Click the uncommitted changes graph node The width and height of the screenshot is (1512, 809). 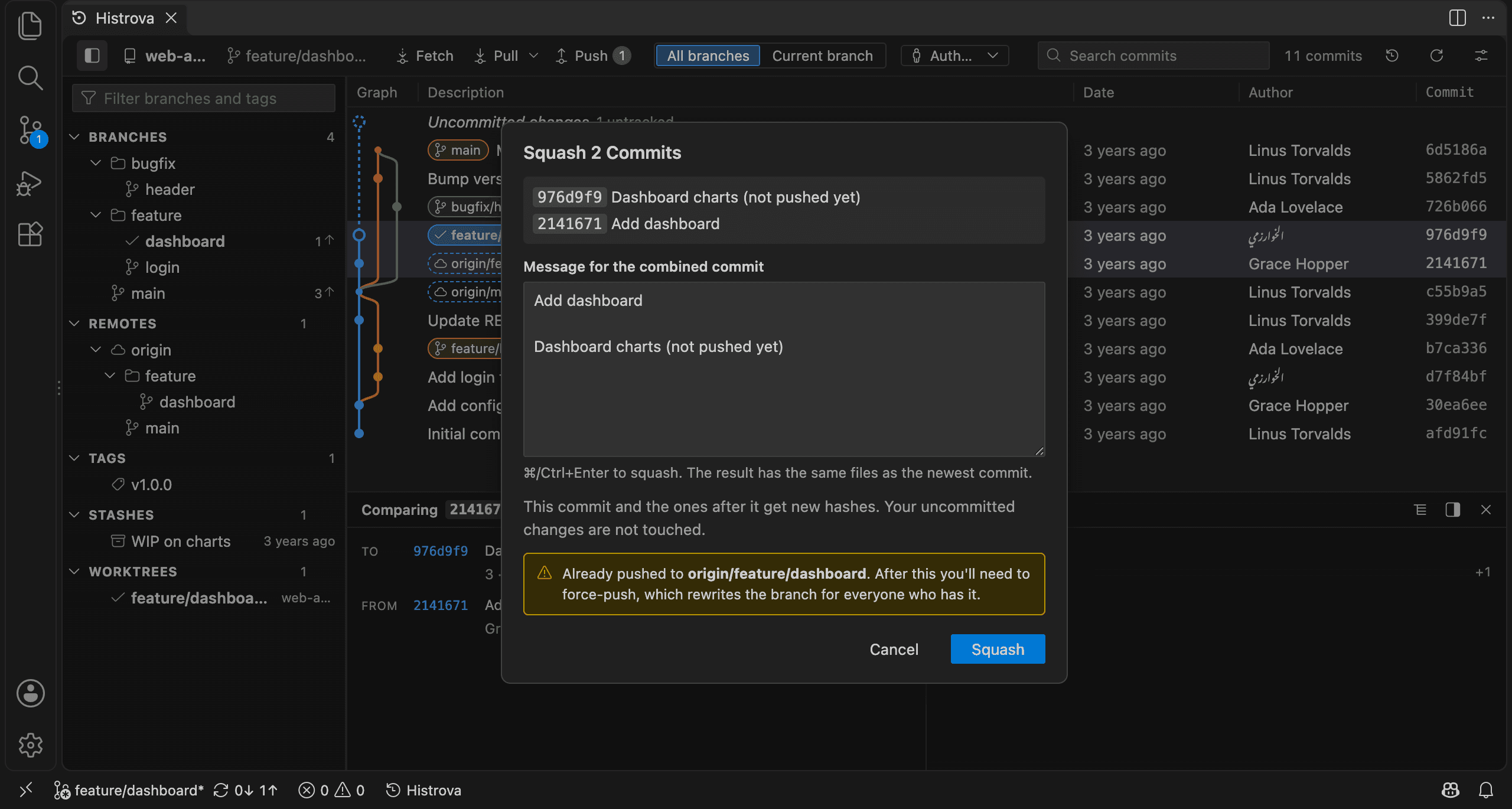tap(359, 122)
